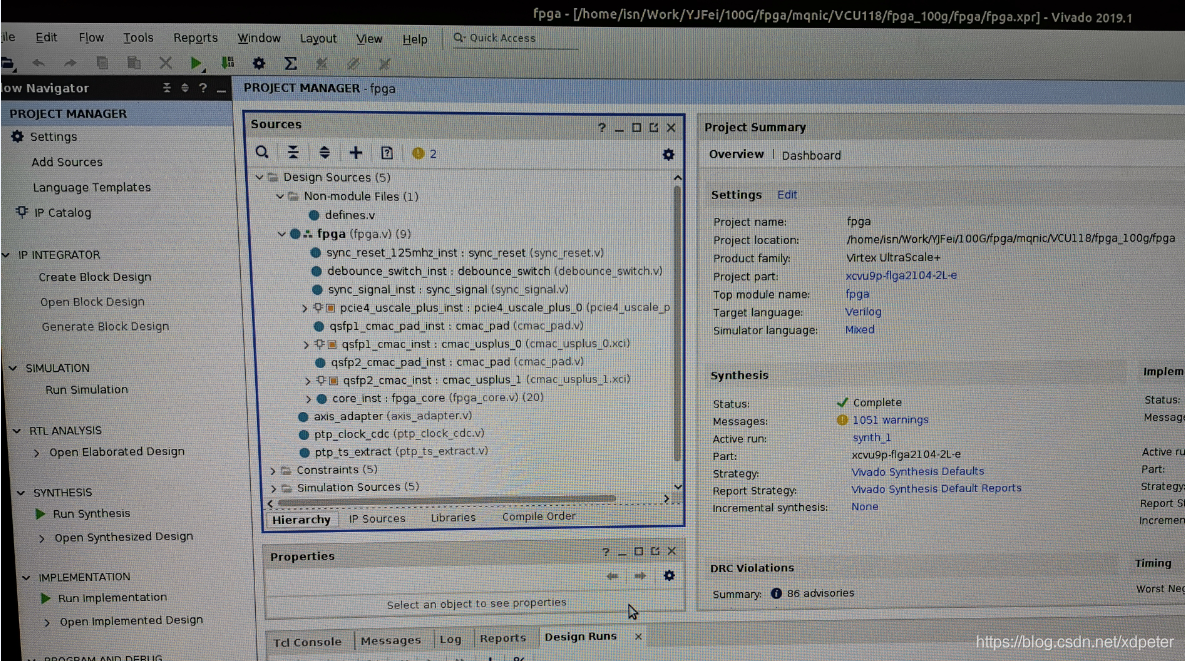Screen dimensions: 1185x661
Task: Open Flow Navigator help icon
Action: click(203, 88)
